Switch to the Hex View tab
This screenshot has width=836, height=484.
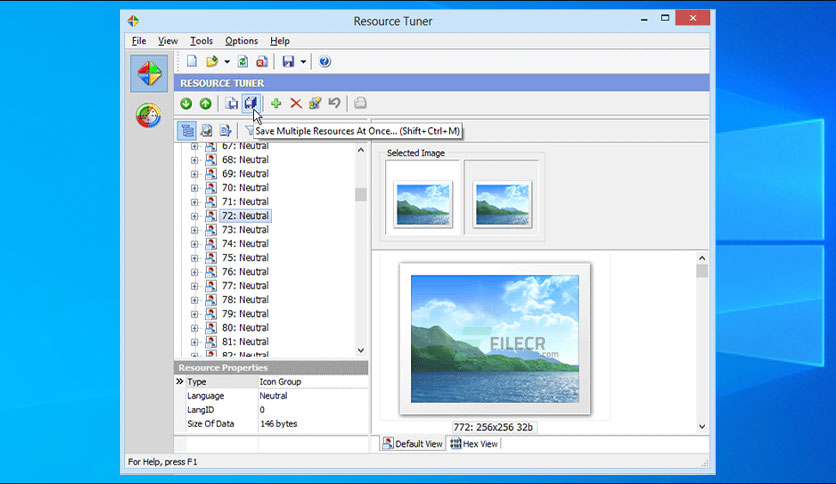pyautogui.click(x=473, y=443)
